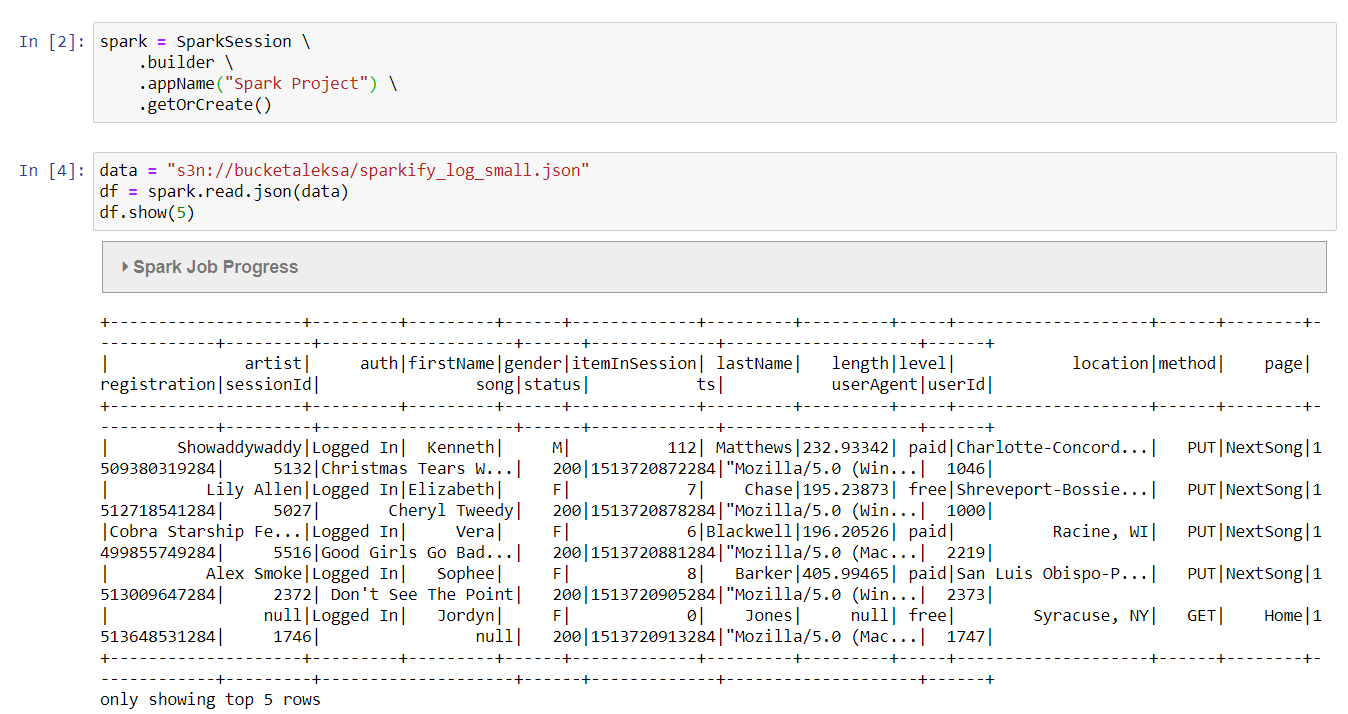The image size is (1348, 714).
Task: Click the artist value Lily Allen
Action: point(254,490)
